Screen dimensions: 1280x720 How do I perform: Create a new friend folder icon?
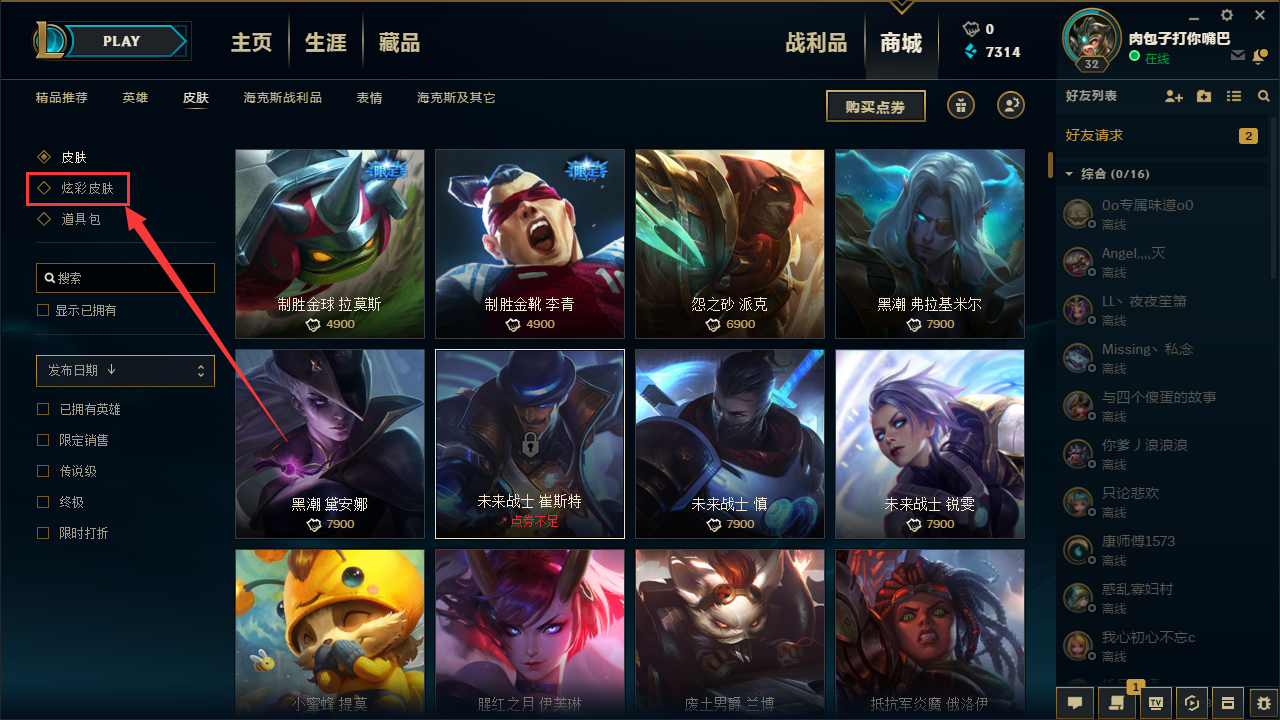1204,96
